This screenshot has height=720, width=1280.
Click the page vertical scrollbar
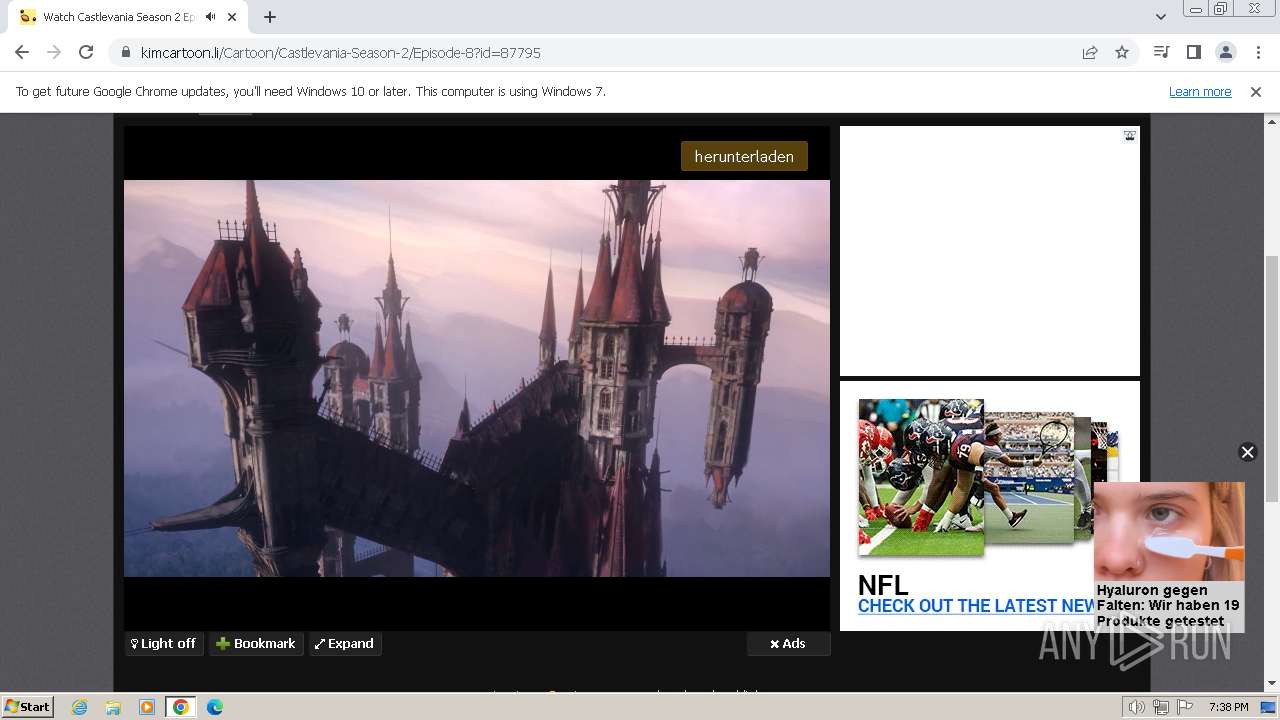pyautogui.click(x=1272, y=378)
